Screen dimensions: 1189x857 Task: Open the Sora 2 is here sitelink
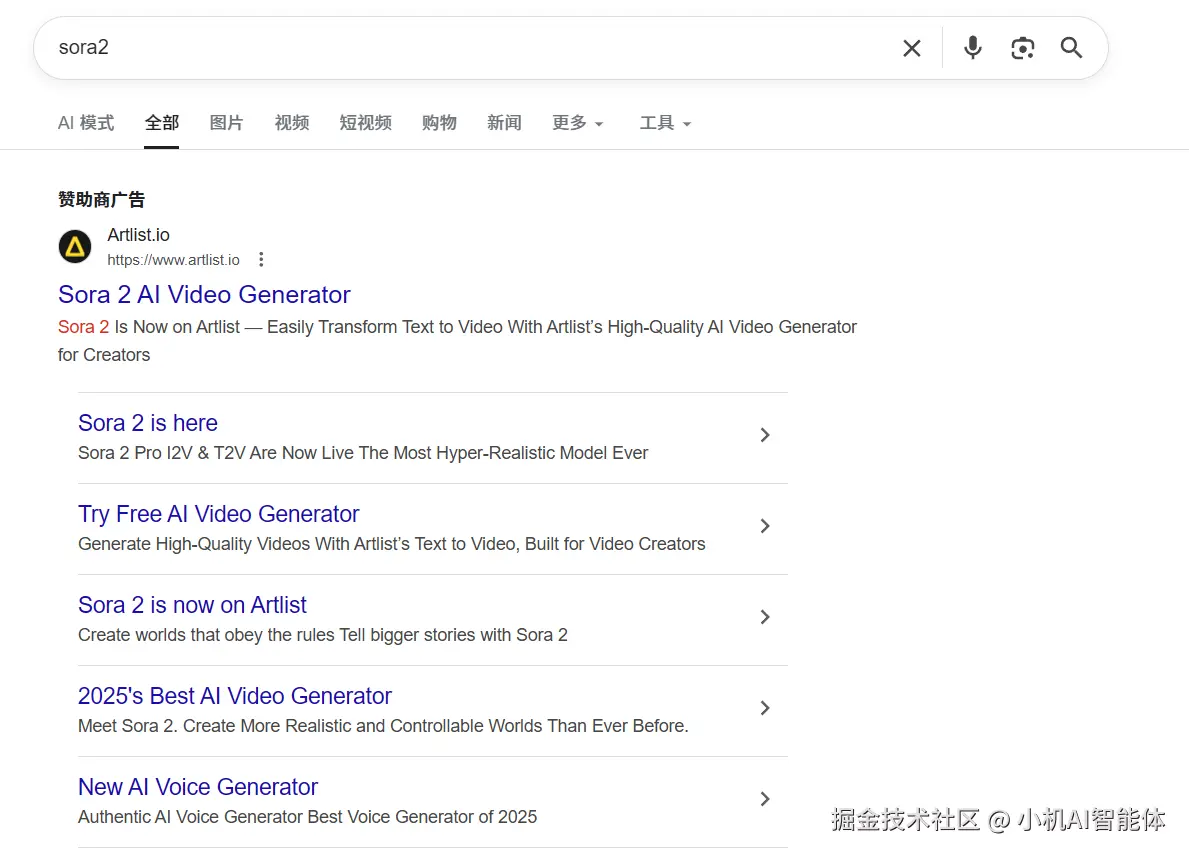click(148, 422)
